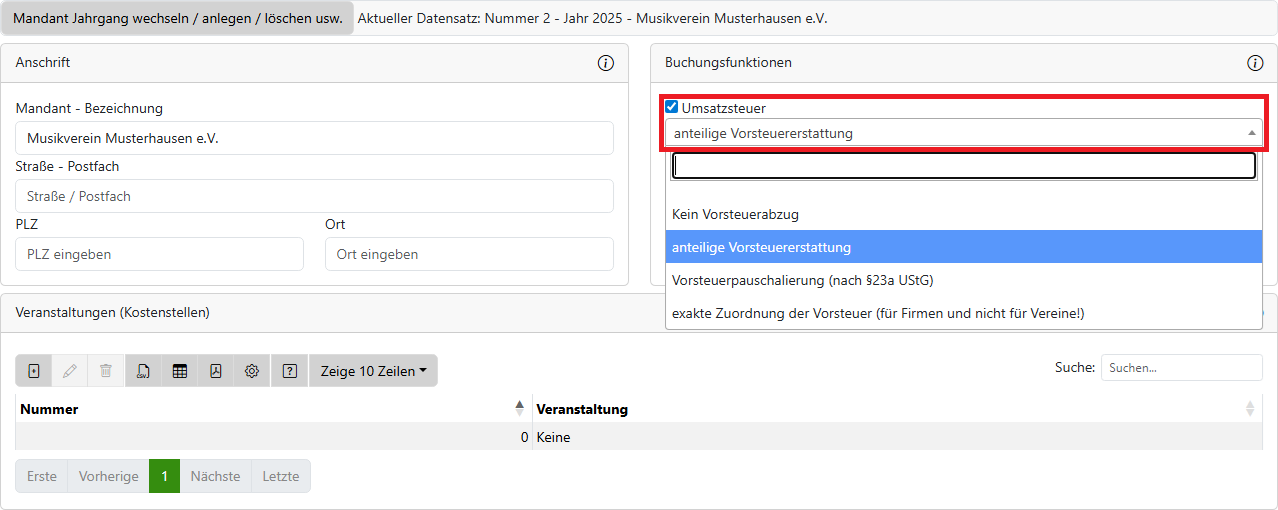Click the add new event icon
Image resolution: width=1278 pixels, height=510 pixels.
[x=34, y=371]
